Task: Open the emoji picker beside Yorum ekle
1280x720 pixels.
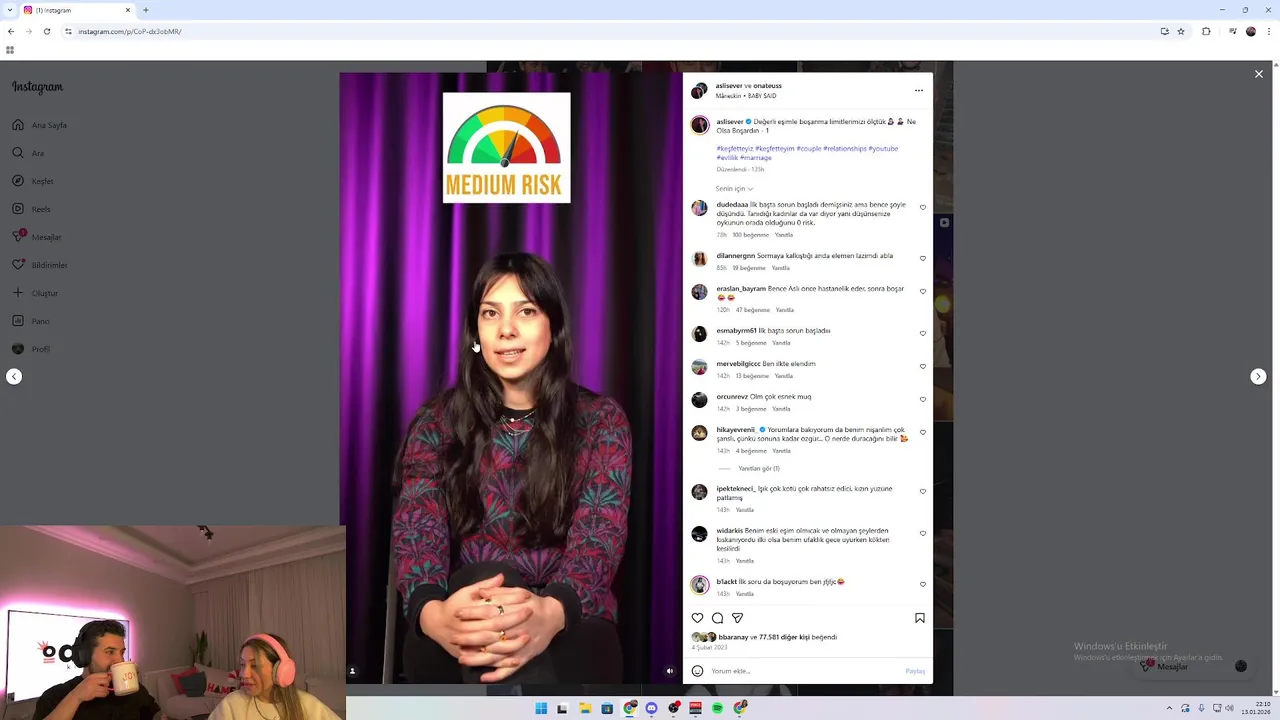Action: coord(697,671)
